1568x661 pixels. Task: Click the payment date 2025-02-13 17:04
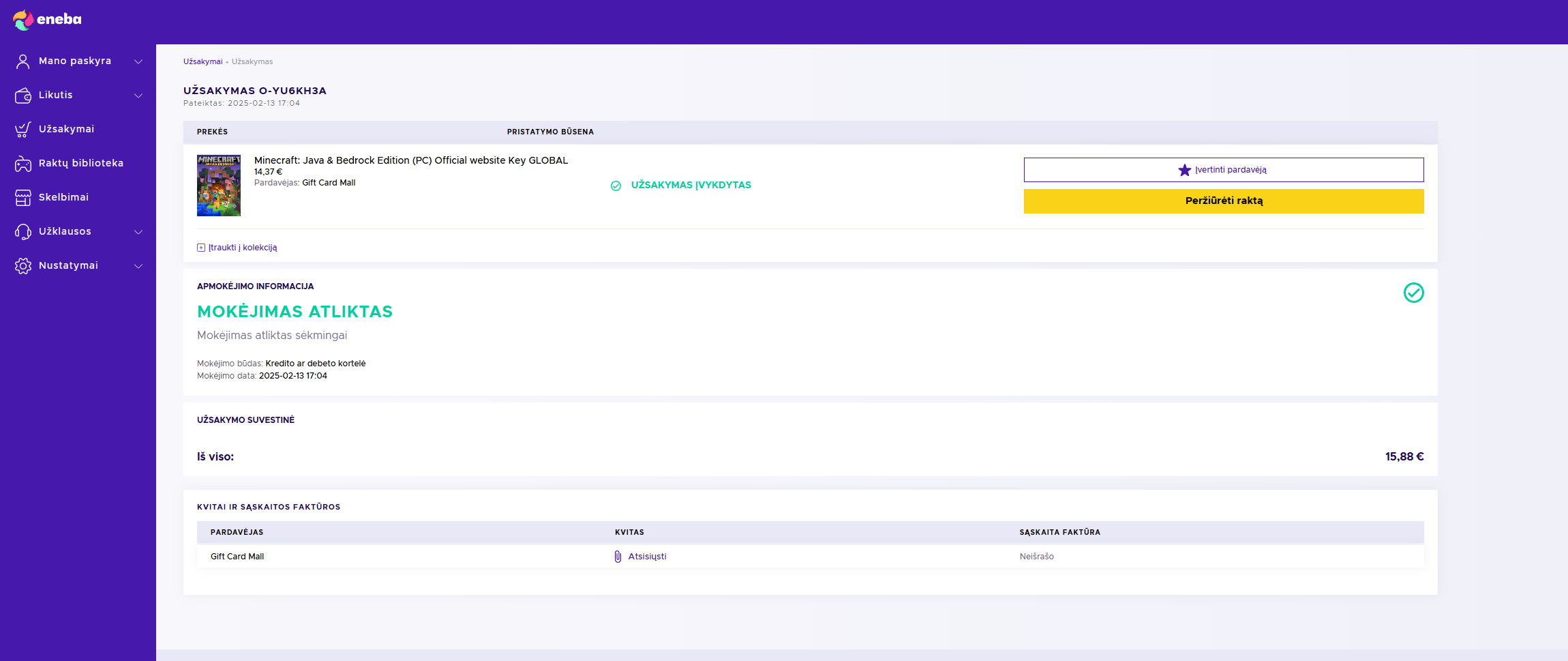[293, 376]
